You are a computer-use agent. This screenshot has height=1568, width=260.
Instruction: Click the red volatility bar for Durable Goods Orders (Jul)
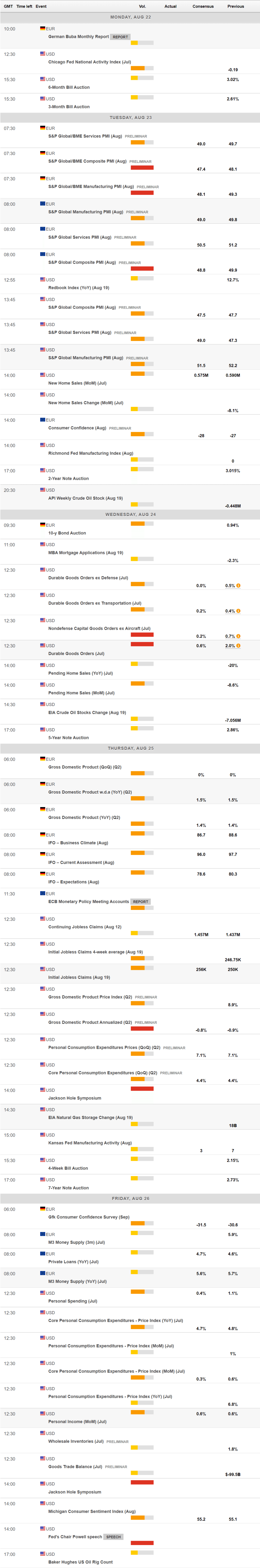[x=142, y=644]
